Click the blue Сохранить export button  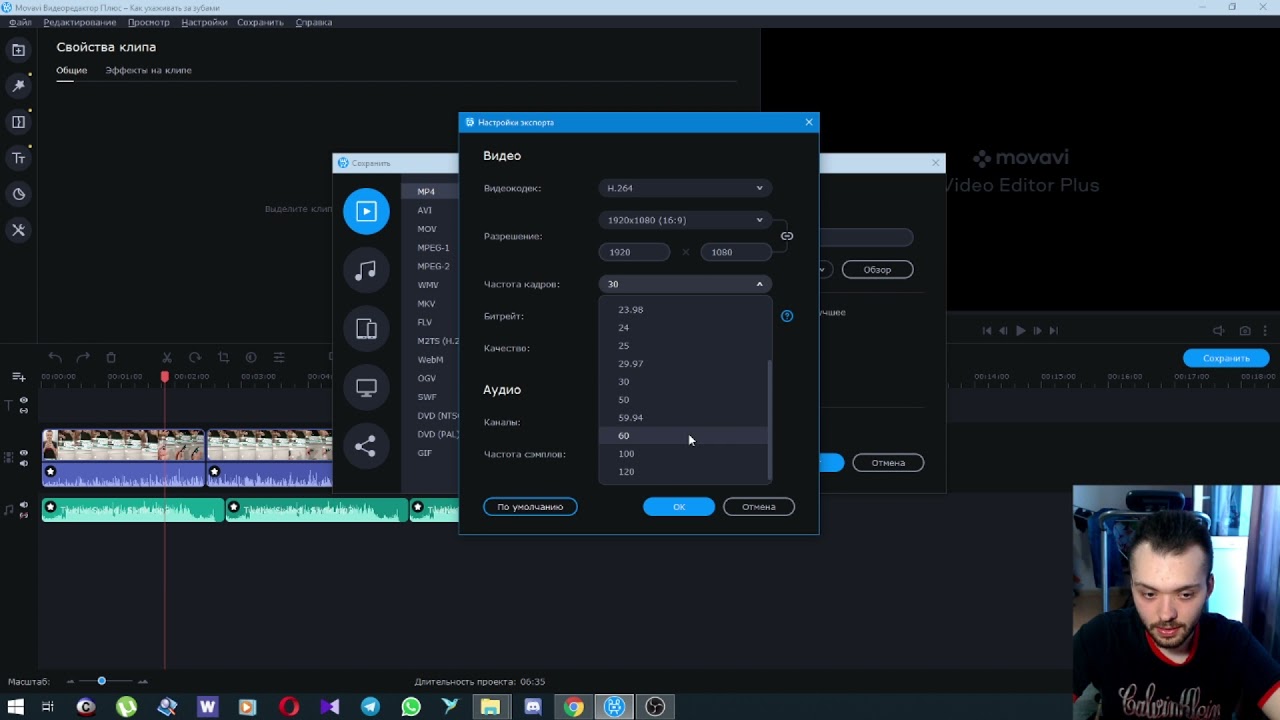coord(1226,358)
